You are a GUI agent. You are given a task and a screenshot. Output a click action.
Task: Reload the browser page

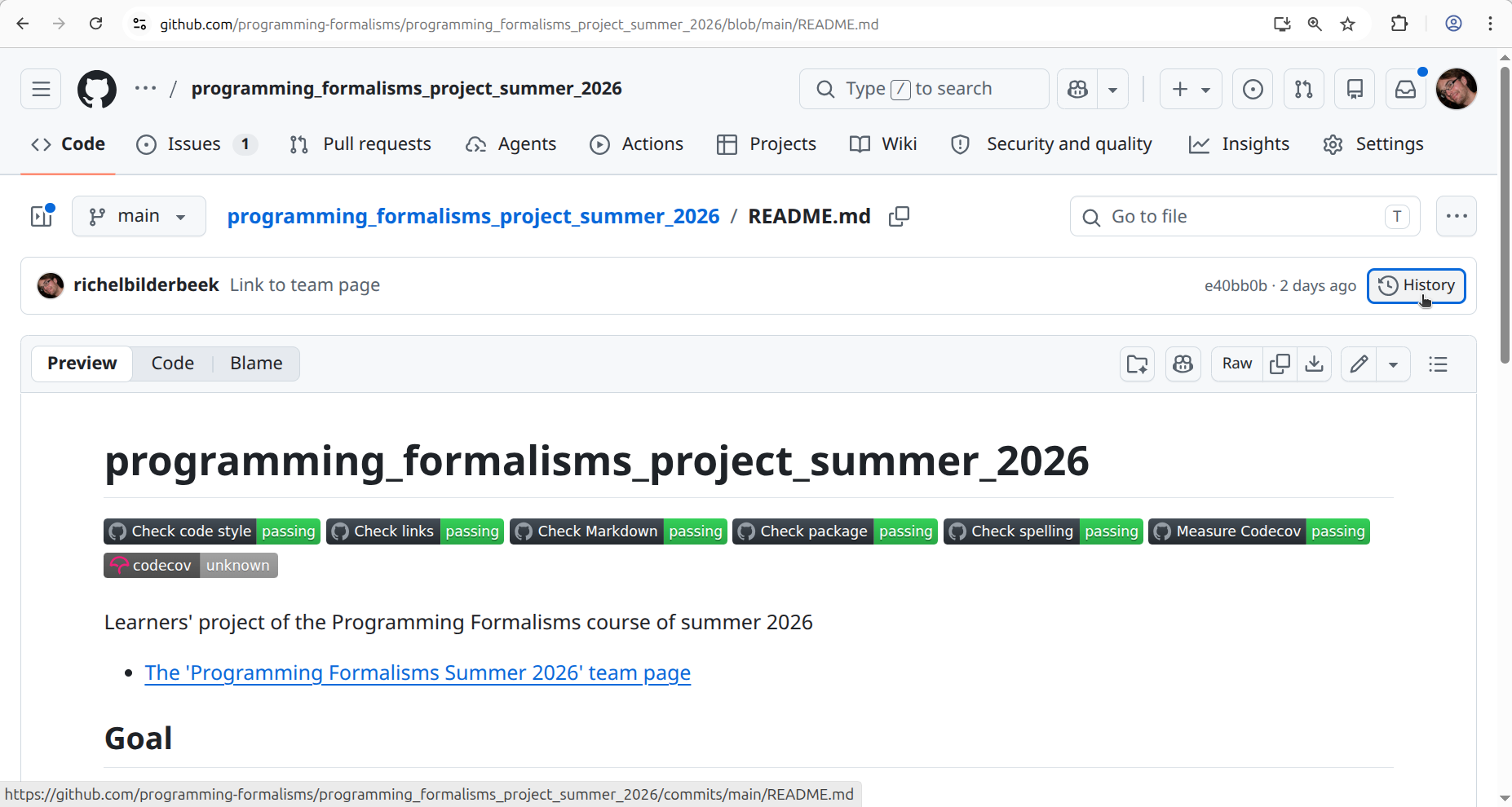(95, 24)
